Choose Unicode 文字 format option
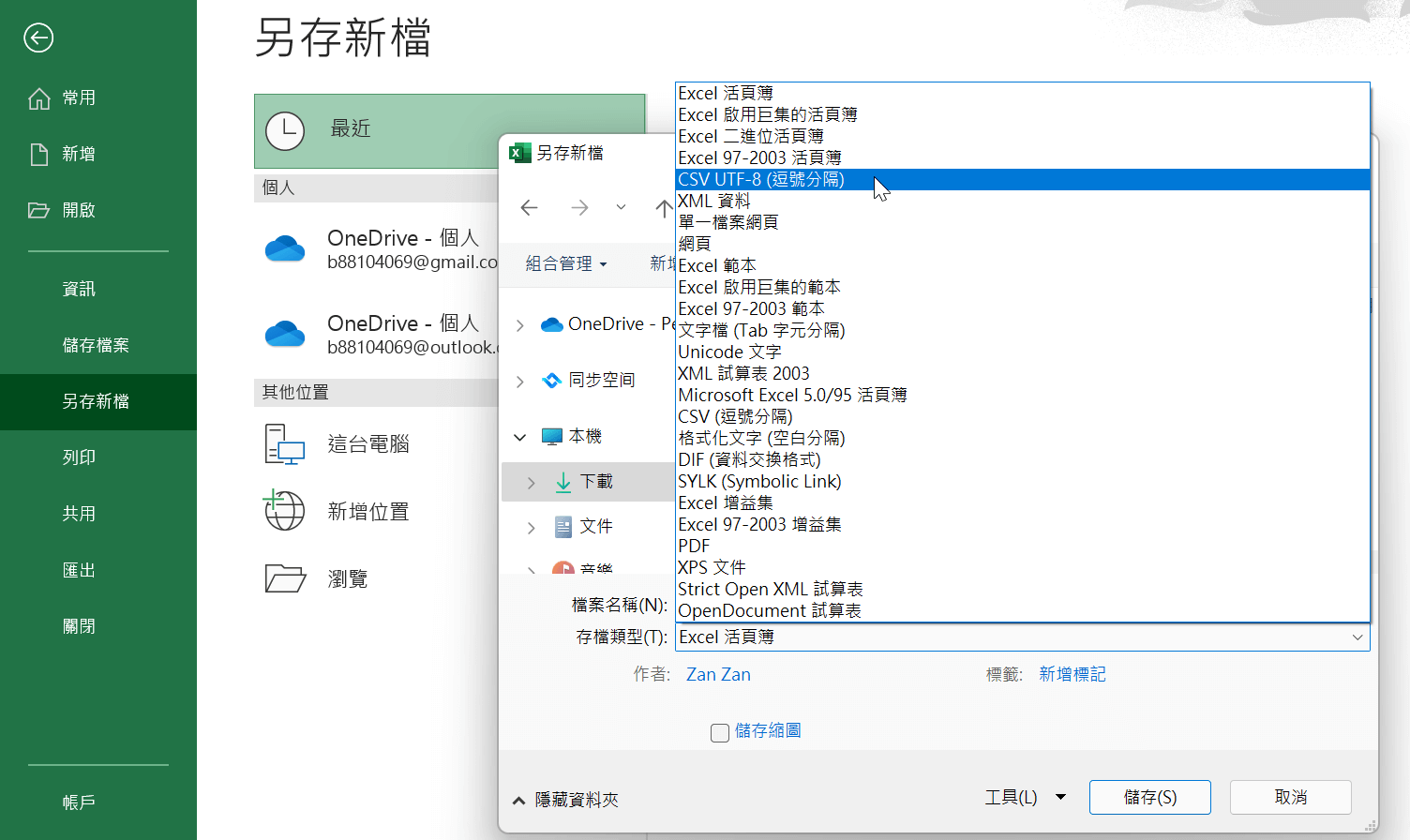The width and height of the screenshot is (1410, 840). (x=1023, y=352)
